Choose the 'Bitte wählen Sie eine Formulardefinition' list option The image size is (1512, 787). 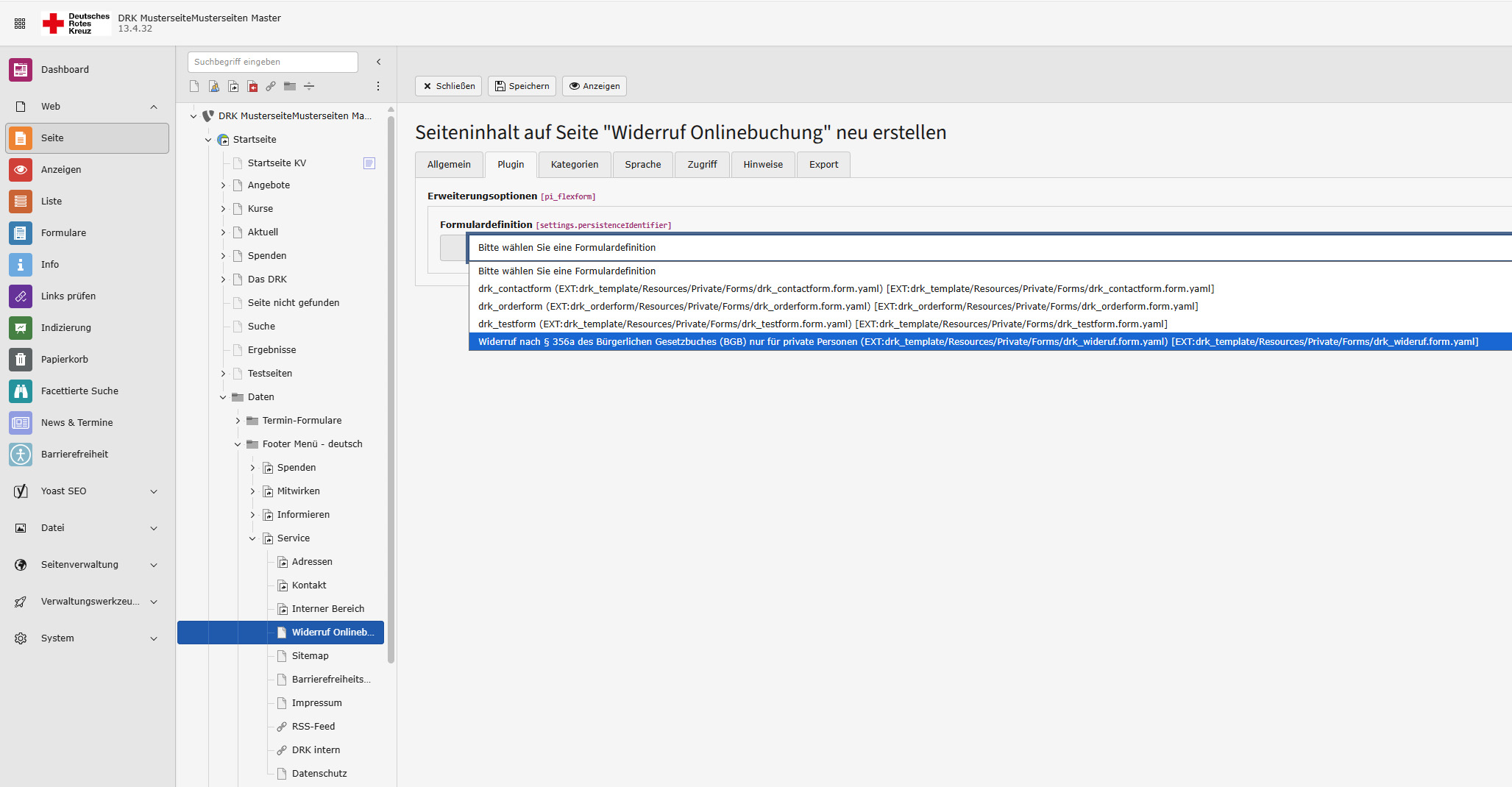pyautogui.click(x=990, y=271)
